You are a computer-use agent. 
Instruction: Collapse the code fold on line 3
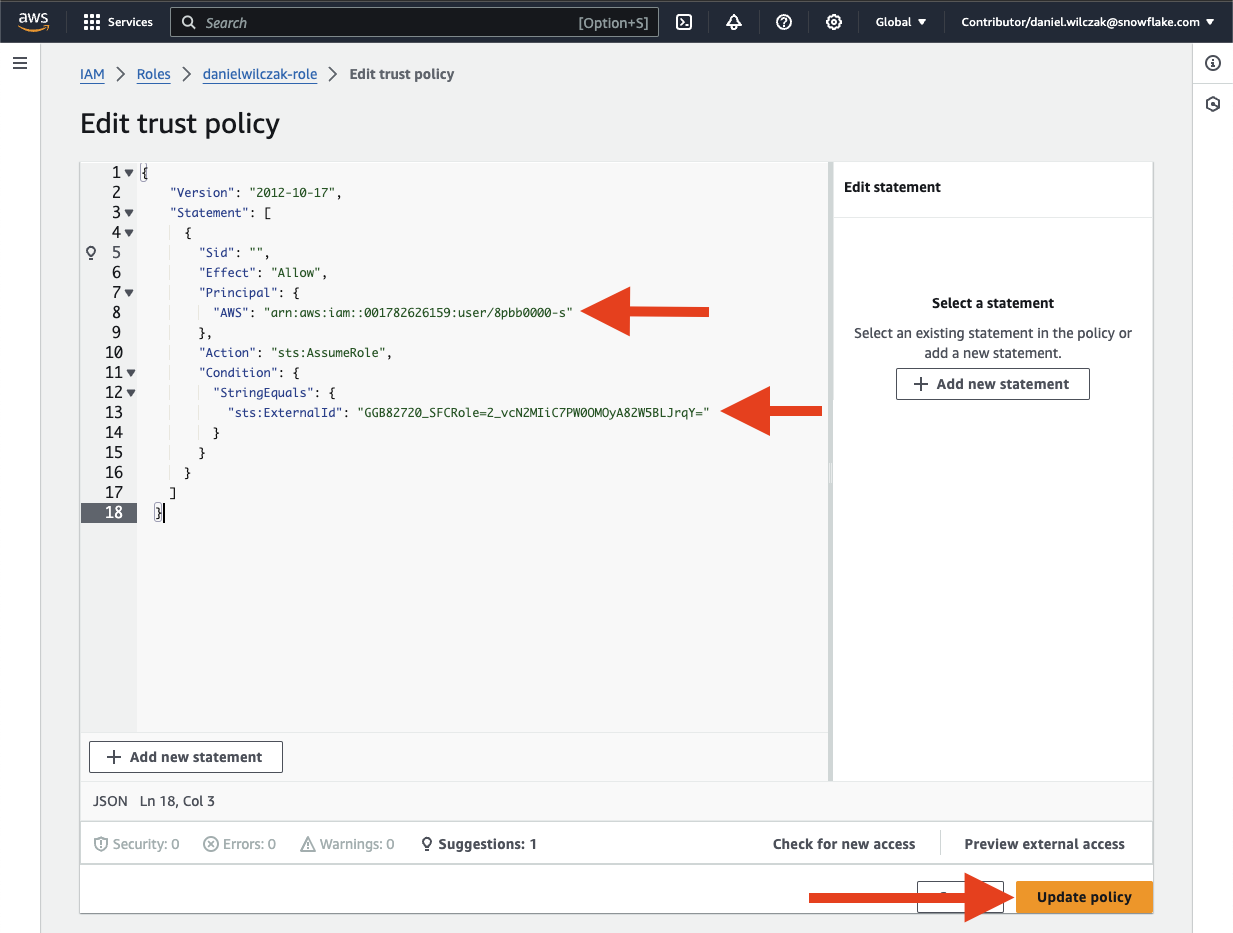(129, 213)
